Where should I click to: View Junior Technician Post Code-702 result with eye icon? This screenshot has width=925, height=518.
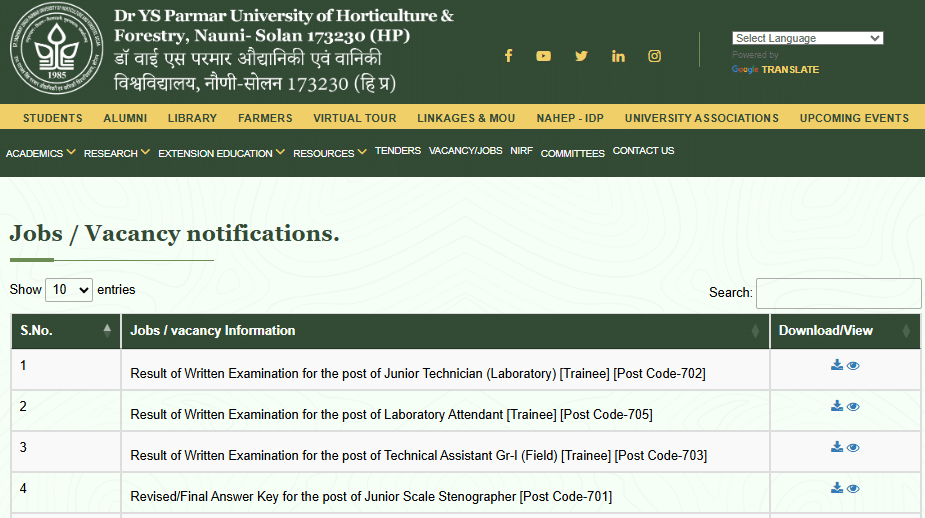click(853, 366)
